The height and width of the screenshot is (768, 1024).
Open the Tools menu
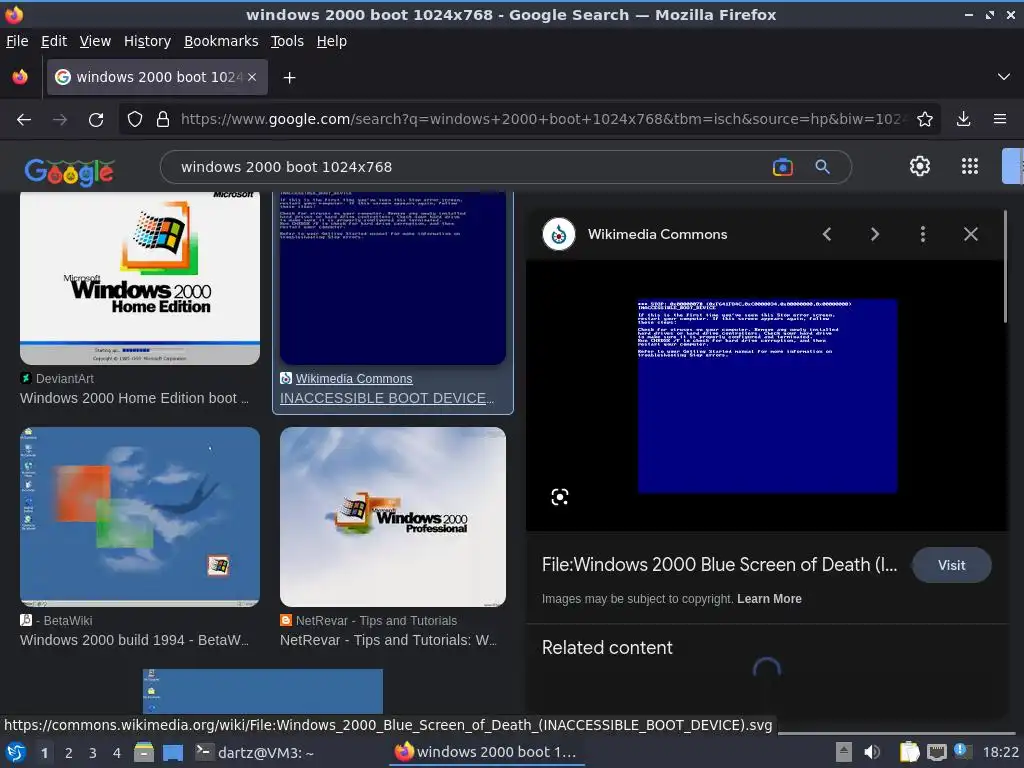point(287,41)
